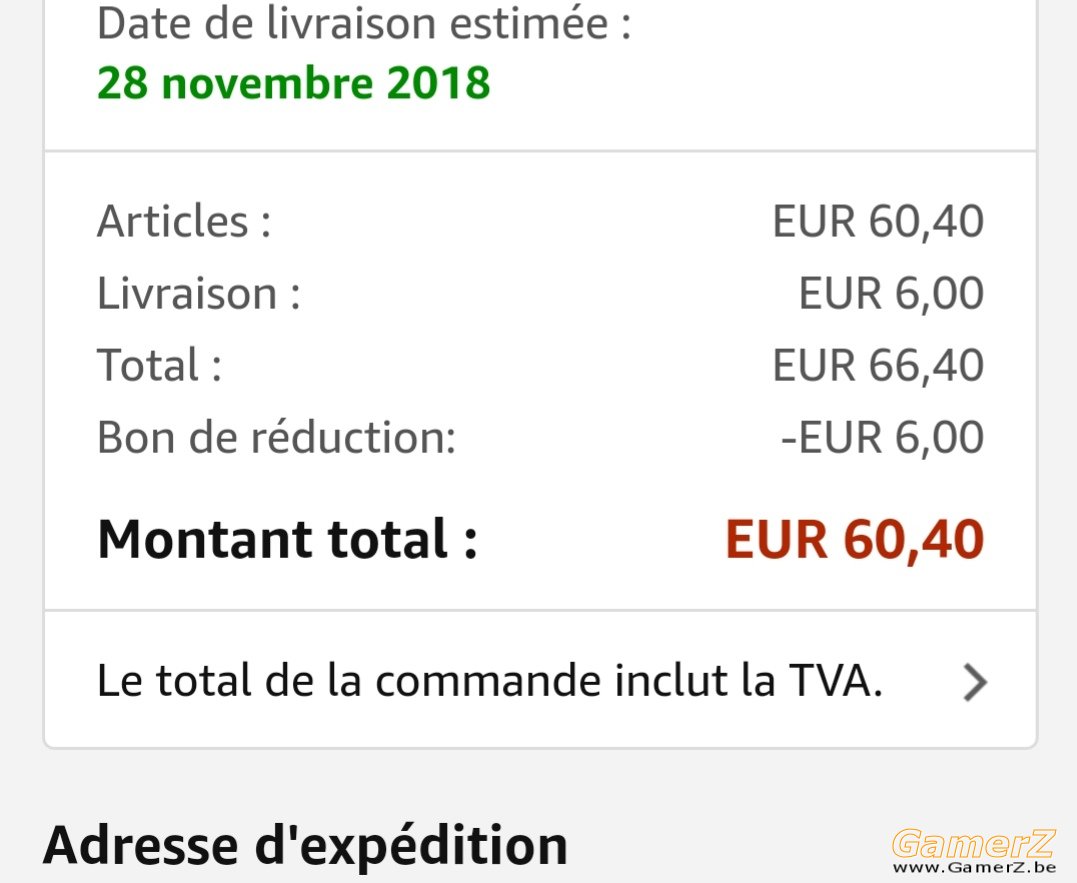The image size is (1077, 883).
Task: Open 'Le total de la commande inclut la TVA.'
Action: pos(540,680)
